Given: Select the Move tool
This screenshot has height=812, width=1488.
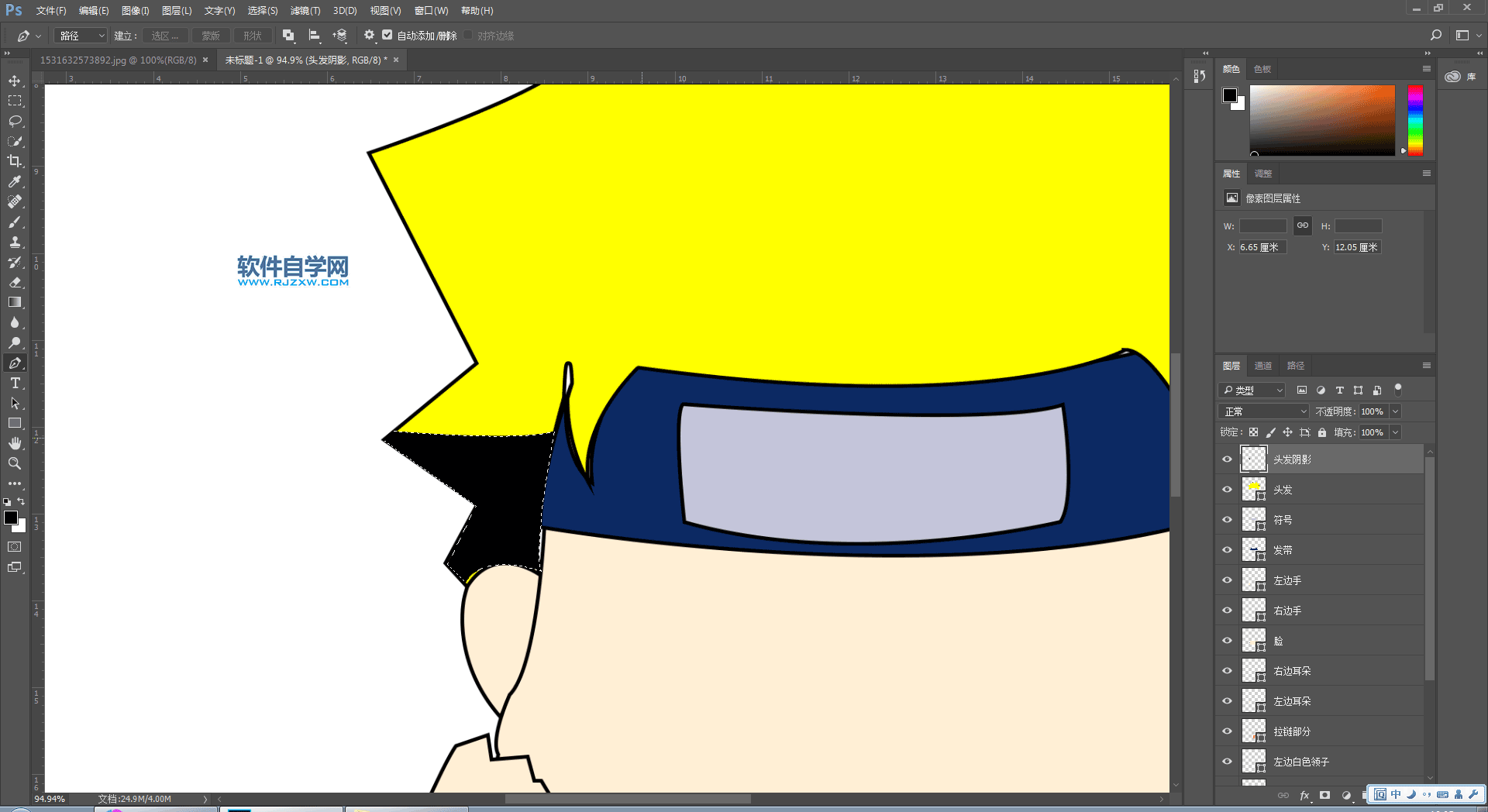Looking at the screenshot, I should (15, 81).
